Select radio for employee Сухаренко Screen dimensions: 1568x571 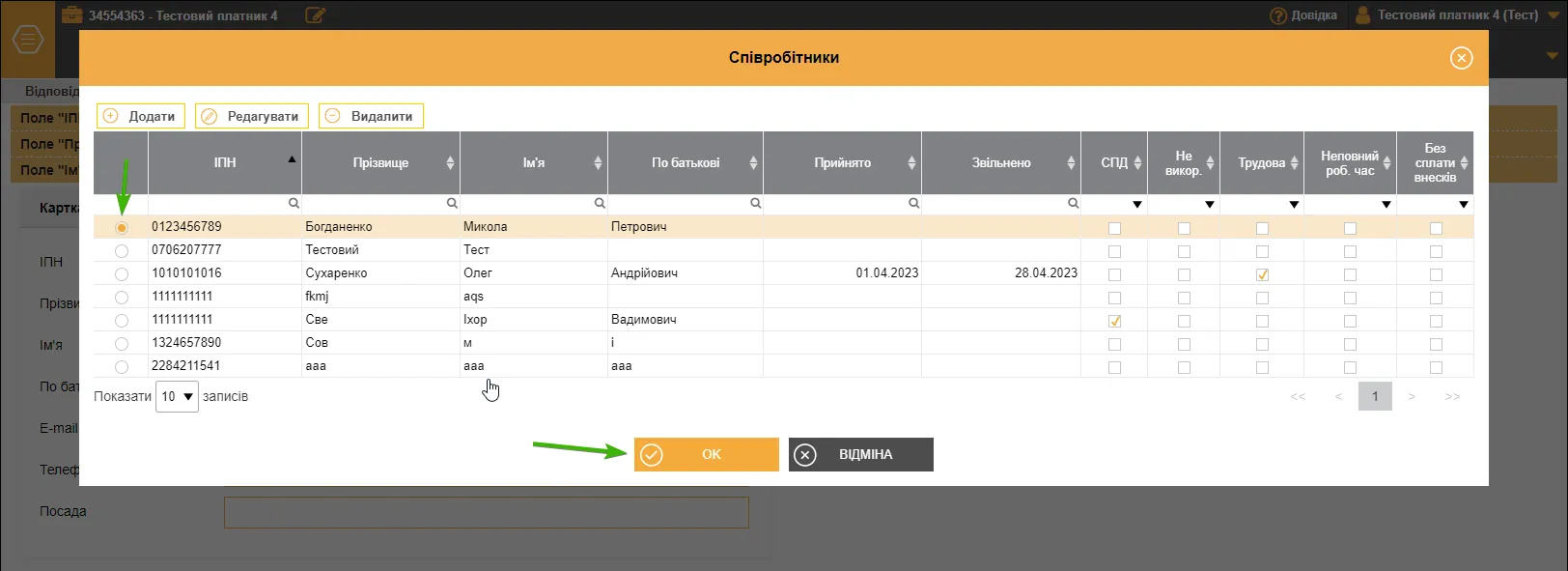[122, 274]
